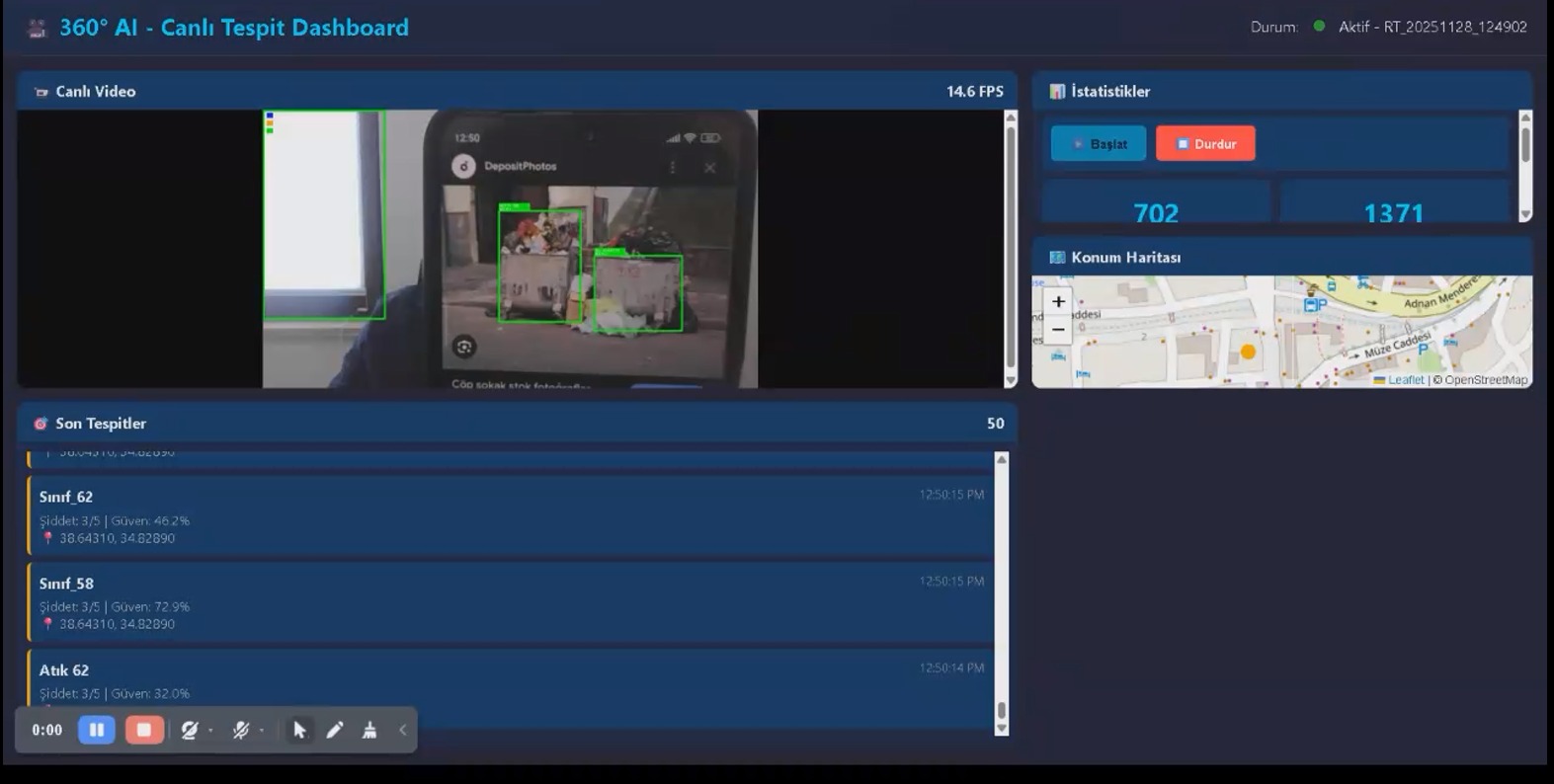This screenshot has height=784, width=1554.
Task: Pause the screen recording
Action: [97, 730]
